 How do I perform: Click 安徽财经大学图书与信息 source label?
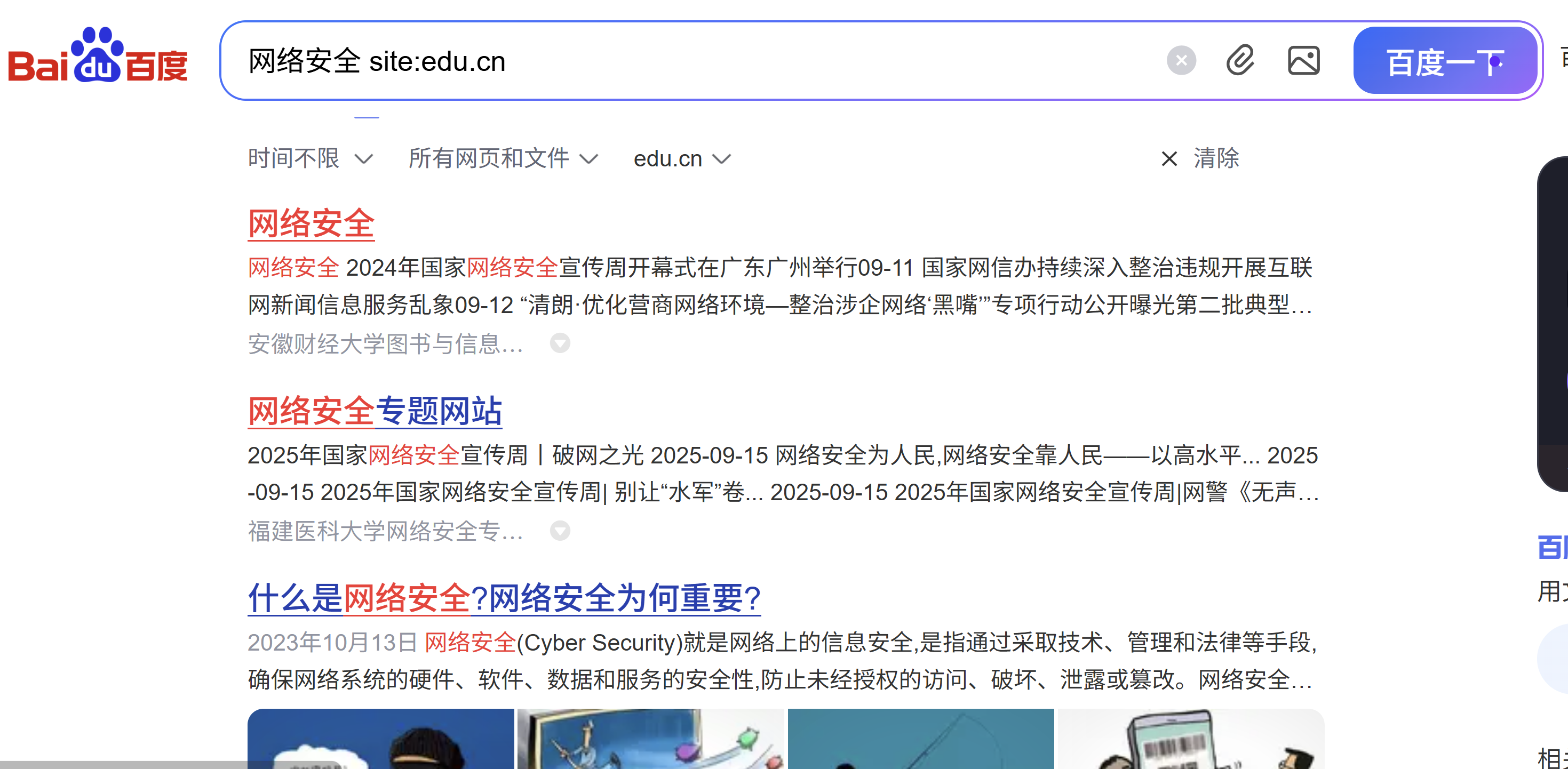pos(385,345)
